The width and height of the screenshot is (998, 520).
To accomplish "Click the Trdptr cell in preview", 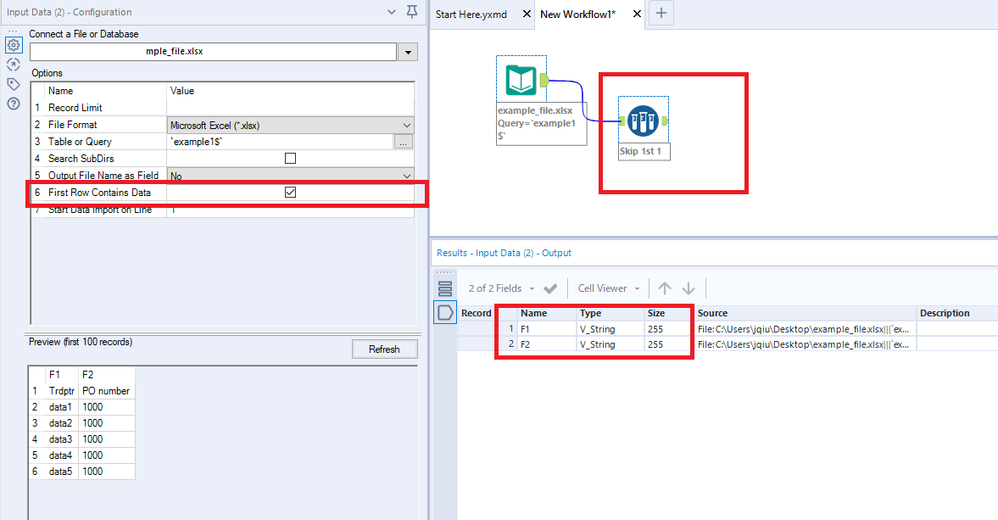I will pos(62,391).
